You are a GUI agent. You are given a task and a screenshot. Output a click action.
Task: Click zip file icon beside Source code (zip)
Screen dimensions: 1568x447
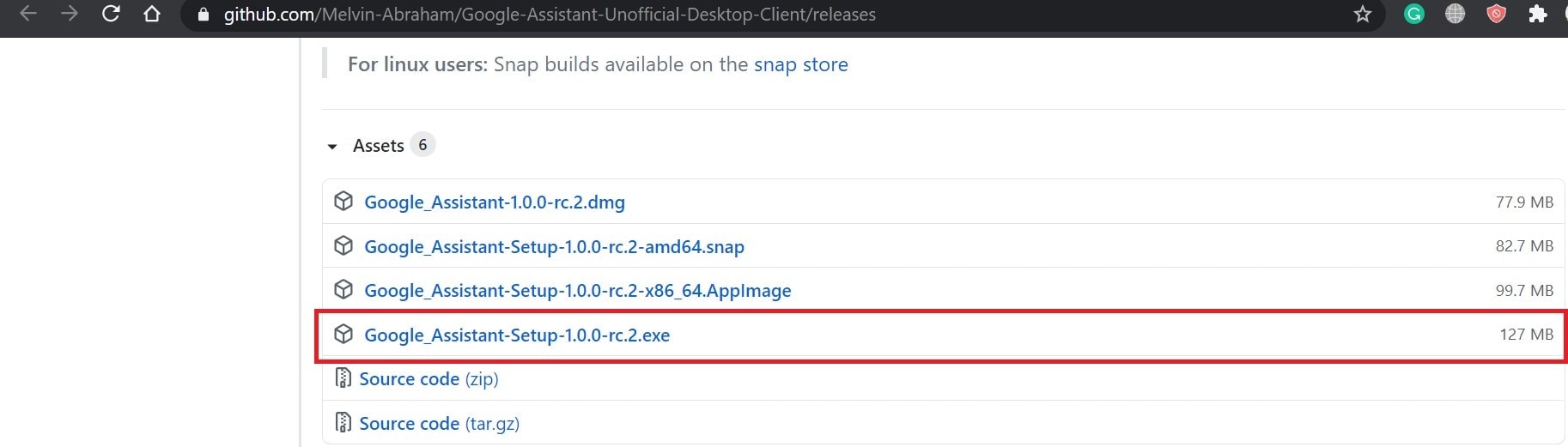pos(343,378)
